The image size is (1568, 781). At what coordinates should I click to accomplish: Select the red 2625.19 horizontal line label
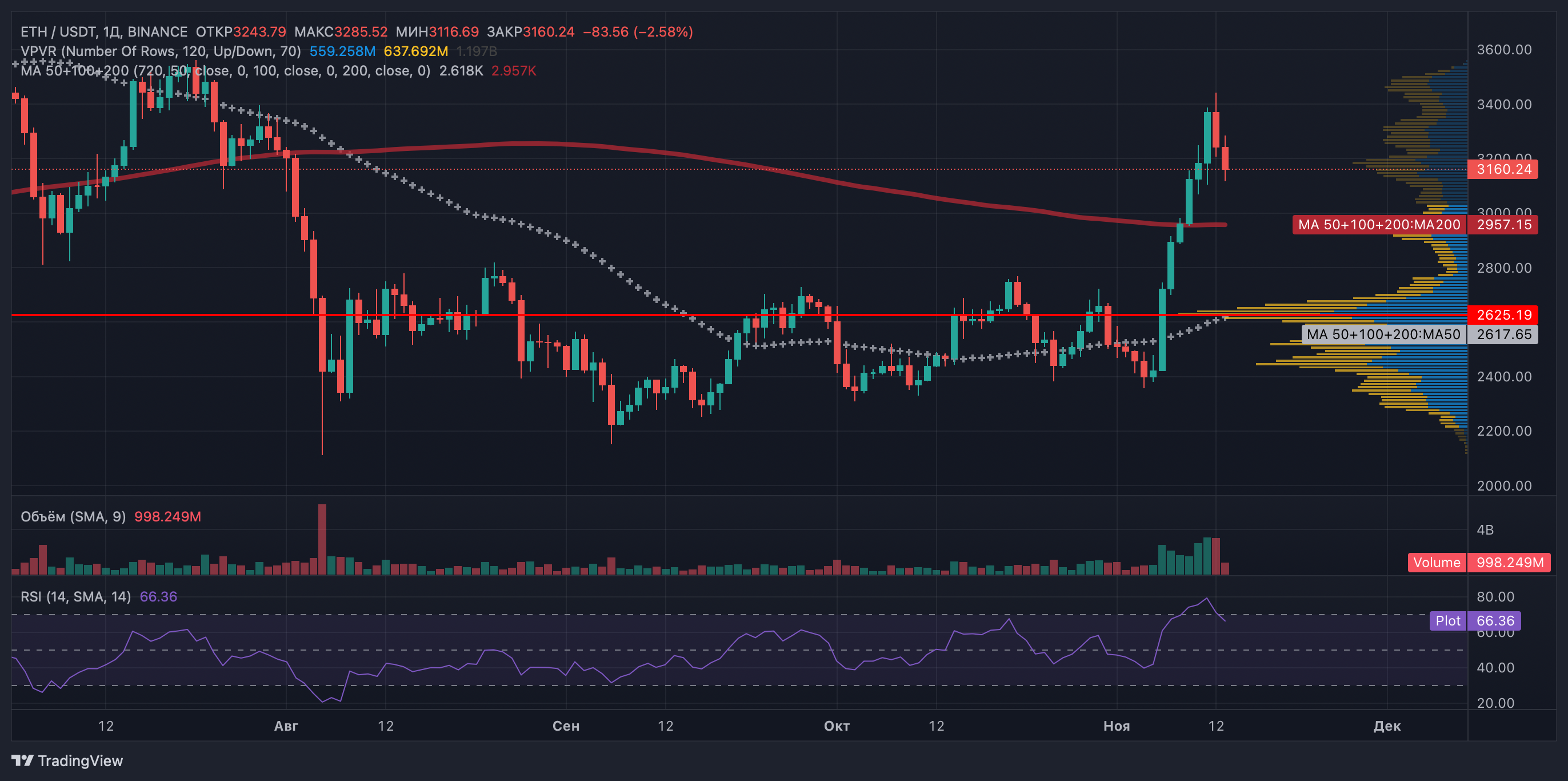click(1503, 315)
